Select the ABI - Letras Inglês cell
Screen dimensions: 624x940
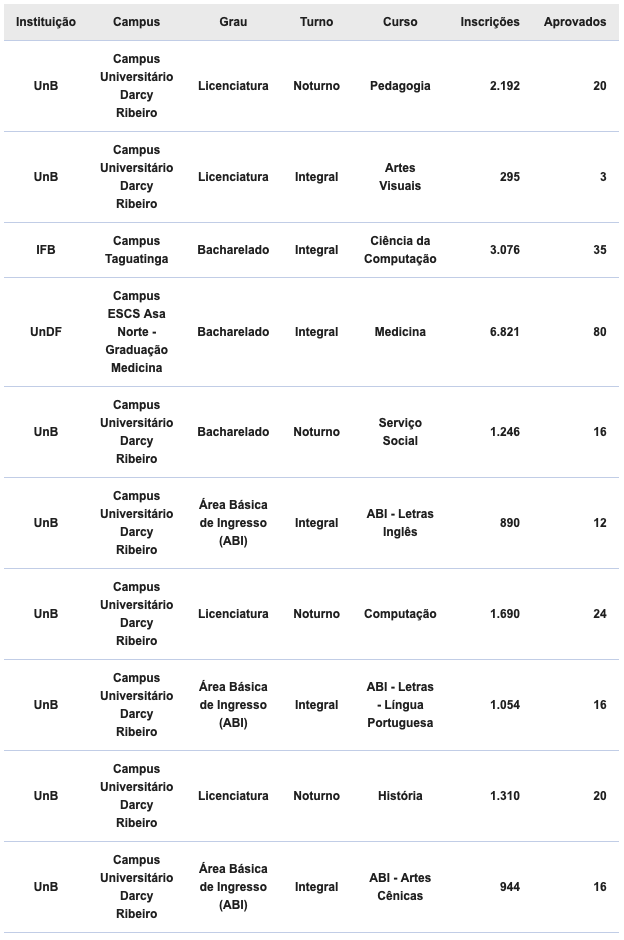click(400, 523)
